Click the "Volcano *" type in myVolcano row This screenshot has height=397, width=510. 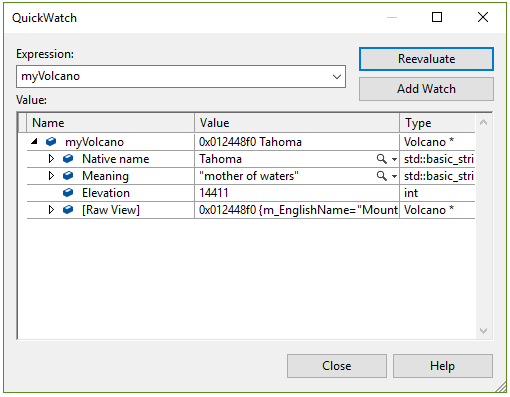[x=429, y=142]
